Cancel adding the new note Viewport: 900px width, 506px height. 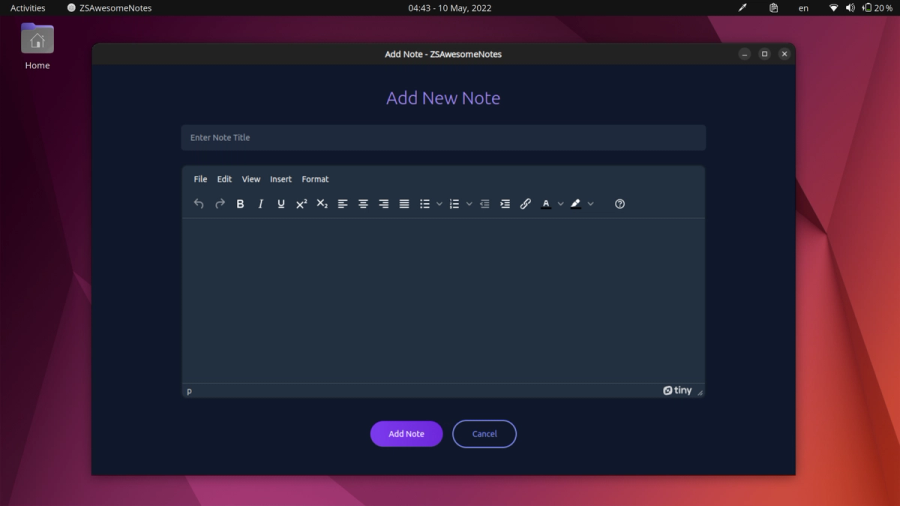484,434
